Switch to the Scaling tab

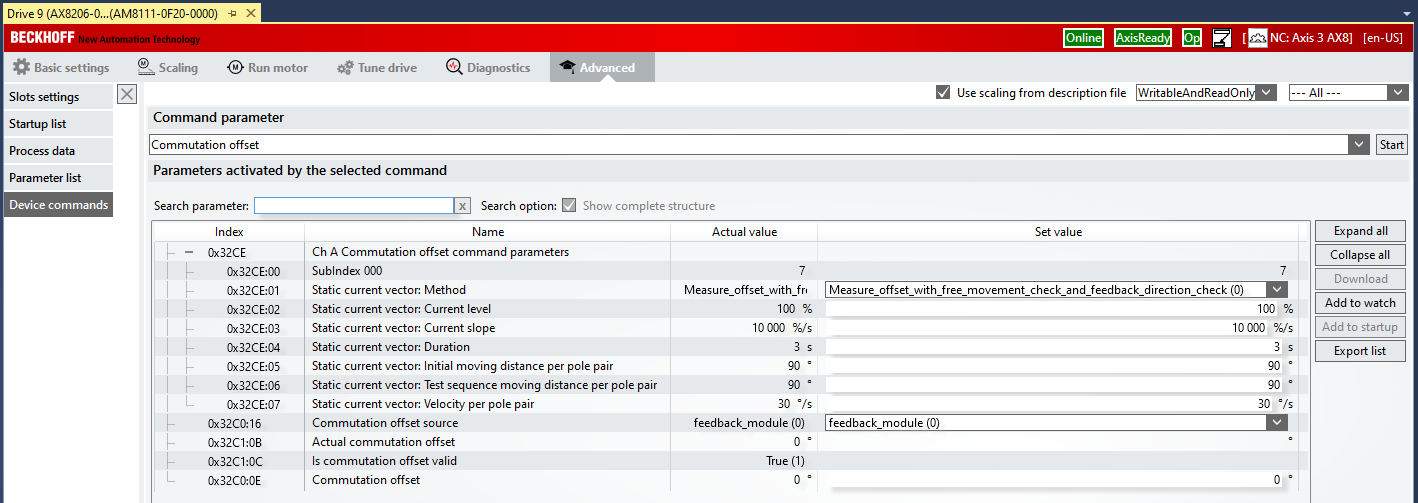(168, 68)
